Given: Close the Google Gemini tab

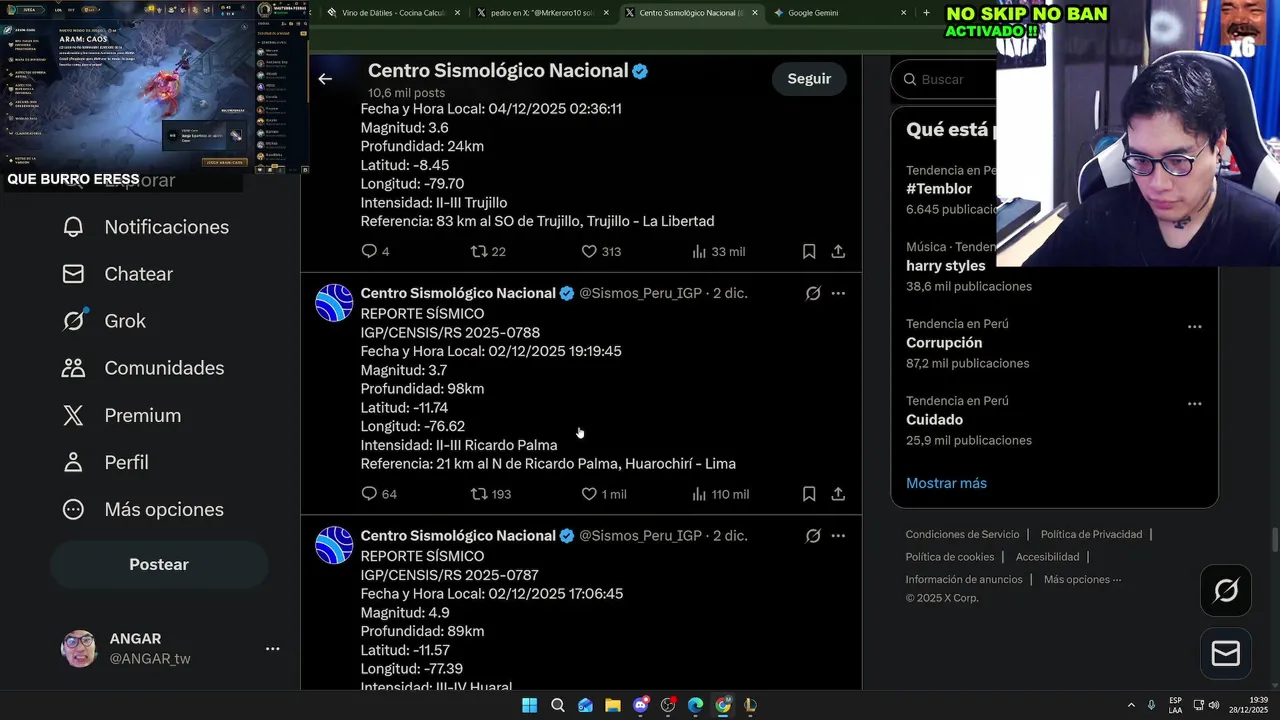Looking at the screenshot, I should pos(903,13).
